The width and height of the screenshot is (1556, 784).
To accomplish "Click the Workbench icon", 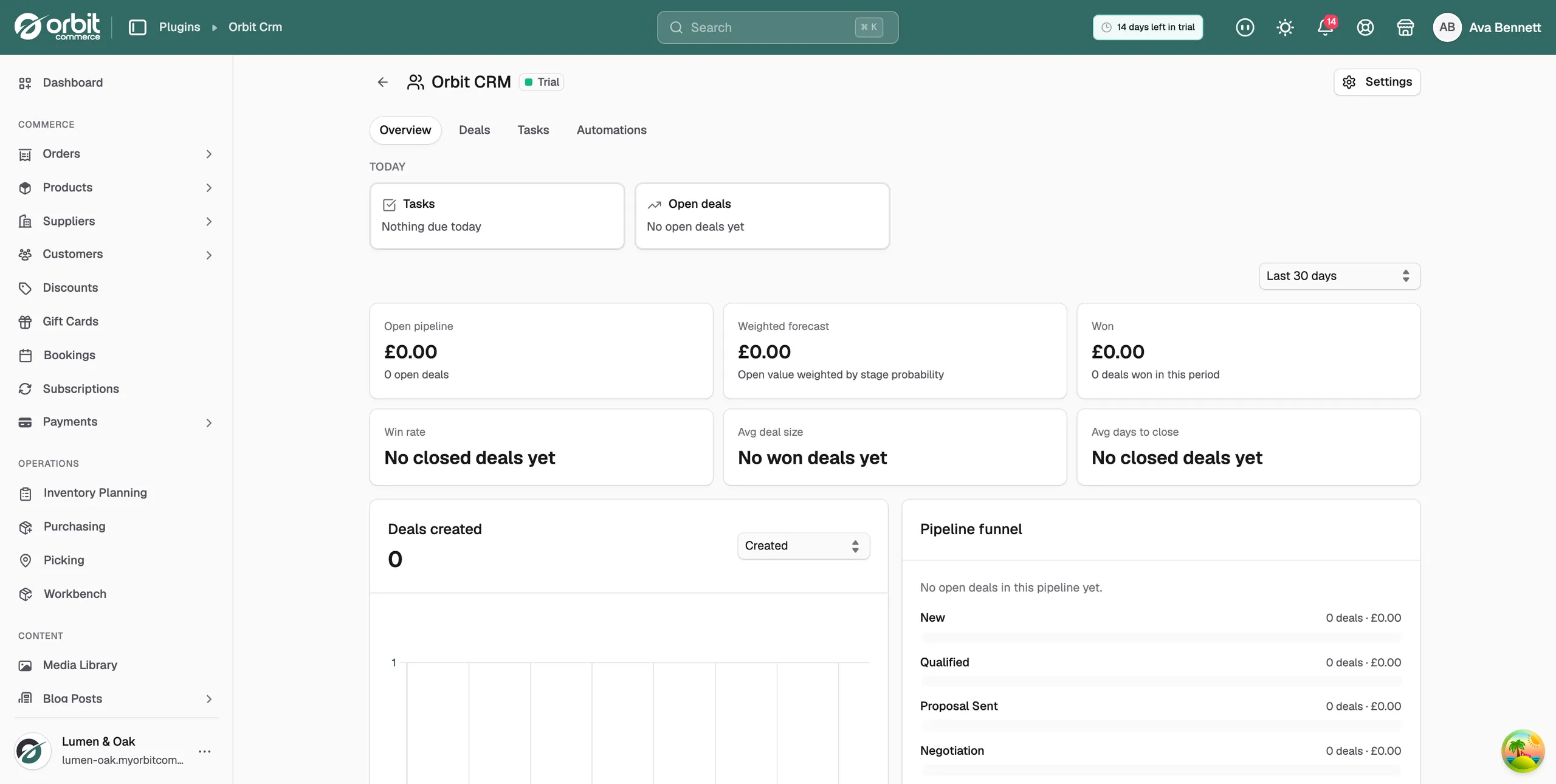I will coord(25,594).
